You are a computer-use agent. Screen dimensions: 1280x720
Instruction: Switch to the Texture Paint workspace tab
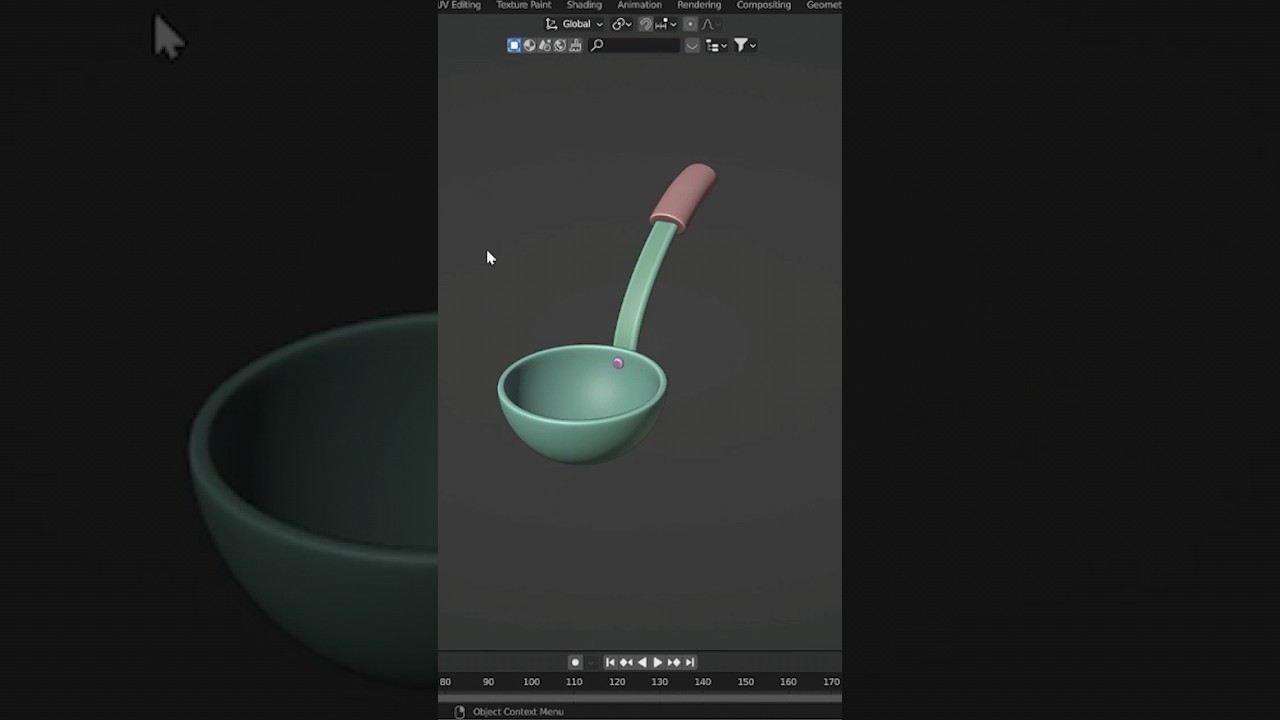(x=523, y=5)
